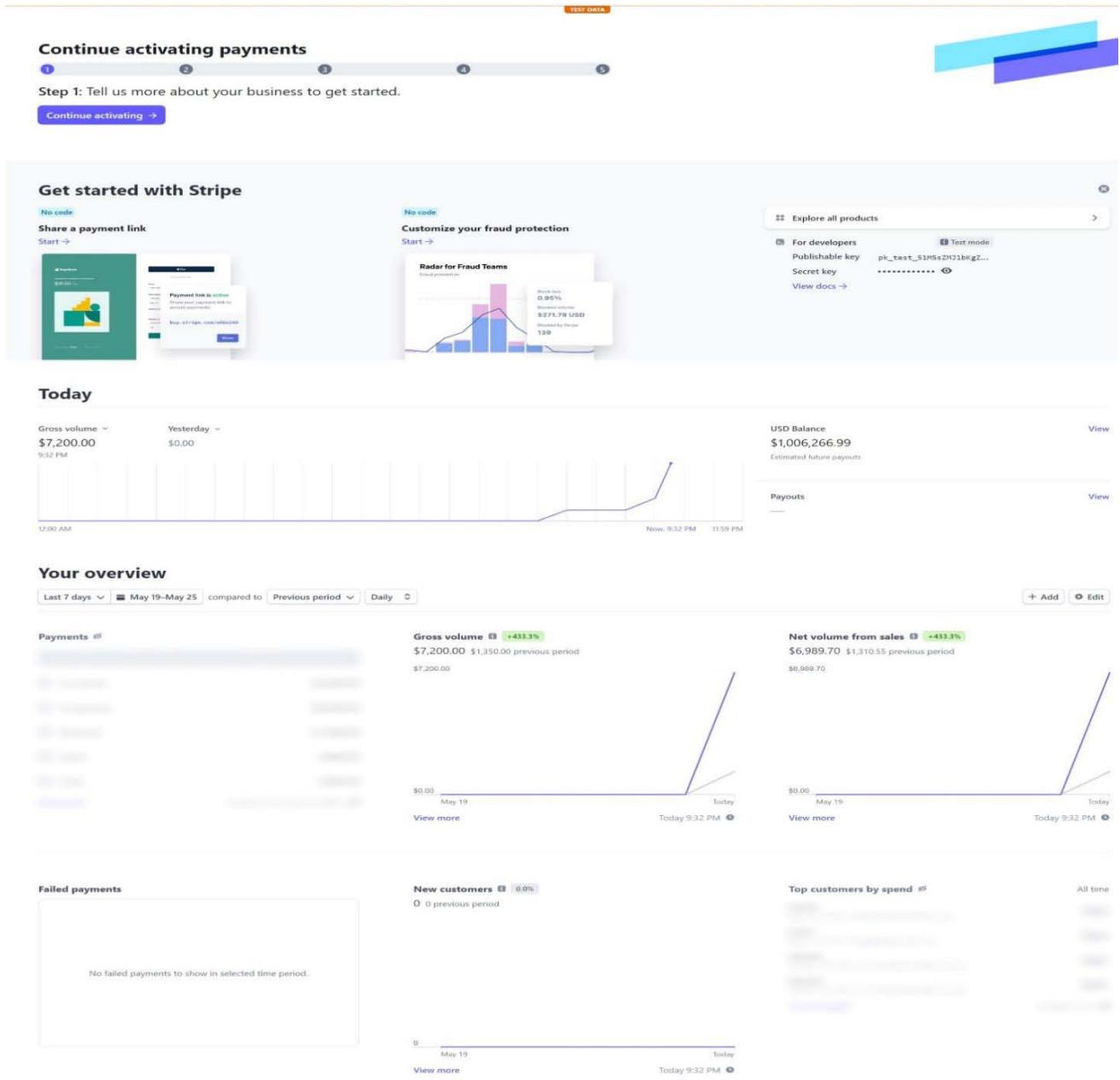This screenshot has width=1120, height=1080.
Task: Click the info icon beside New customers
Action: 501,889
